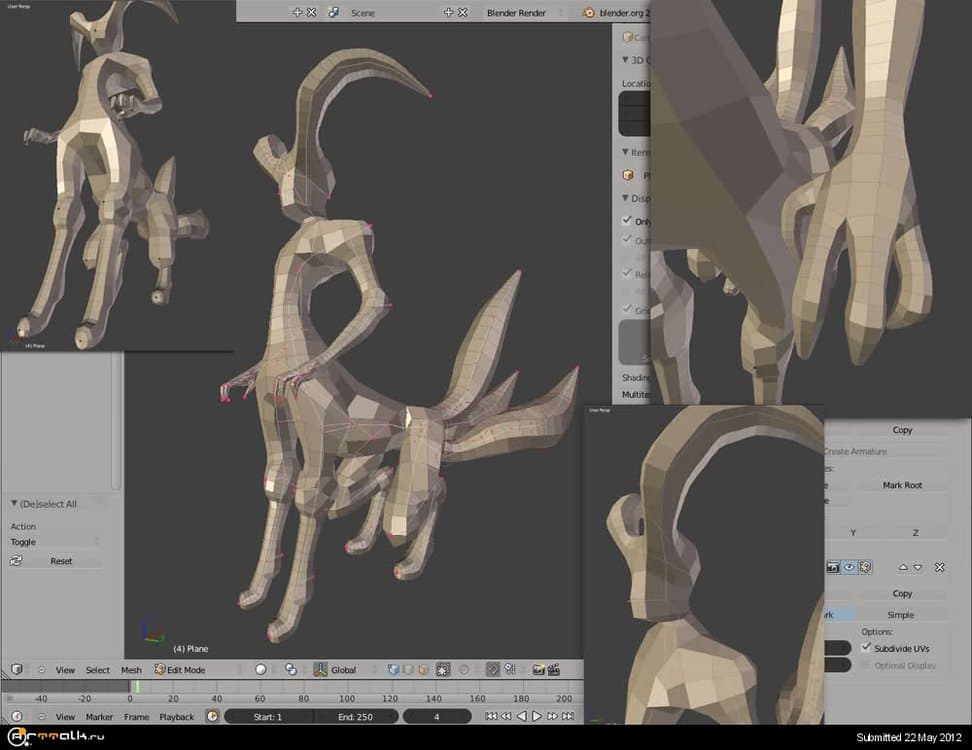Image resolution: width=972 pixels, height=750 pixels.
Task: Open the timeline Marker menu
Action: [99, 717]
